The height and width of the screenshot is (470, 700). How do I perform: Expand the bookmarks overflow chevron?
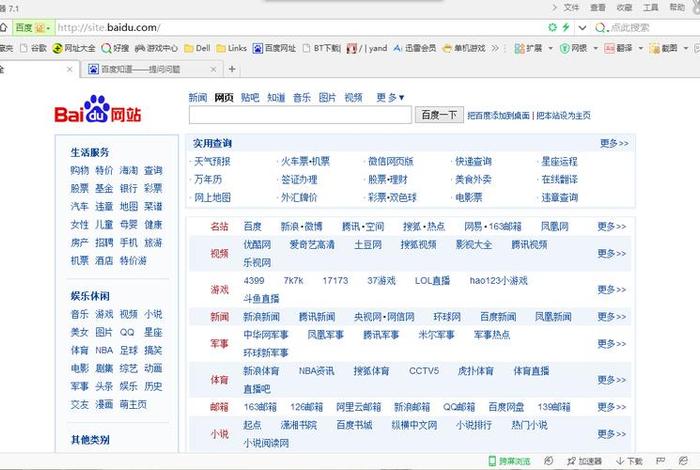point(495,48)
